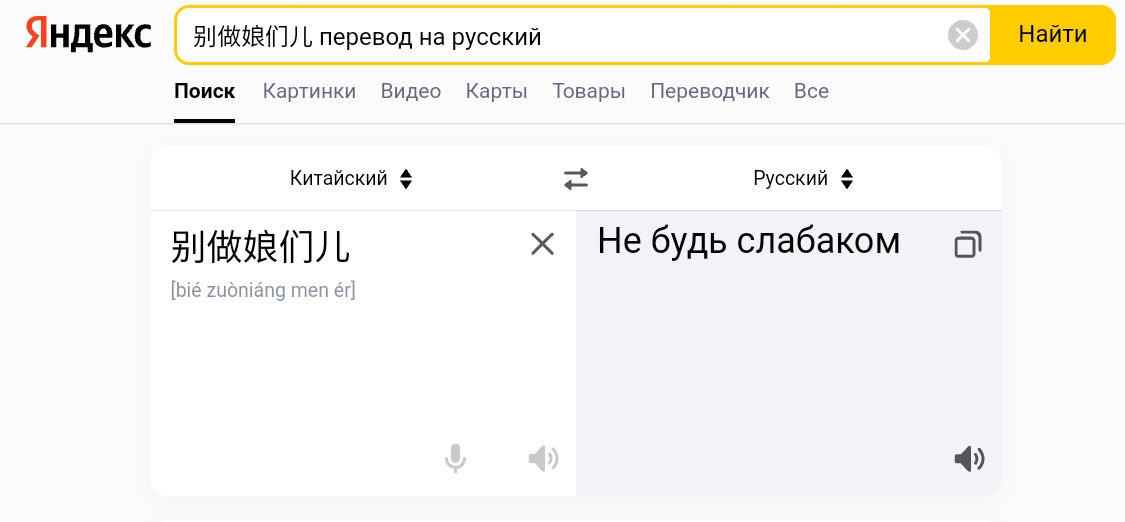Clear the Chinese source text
1125x522 pixels.
(542, 245)
